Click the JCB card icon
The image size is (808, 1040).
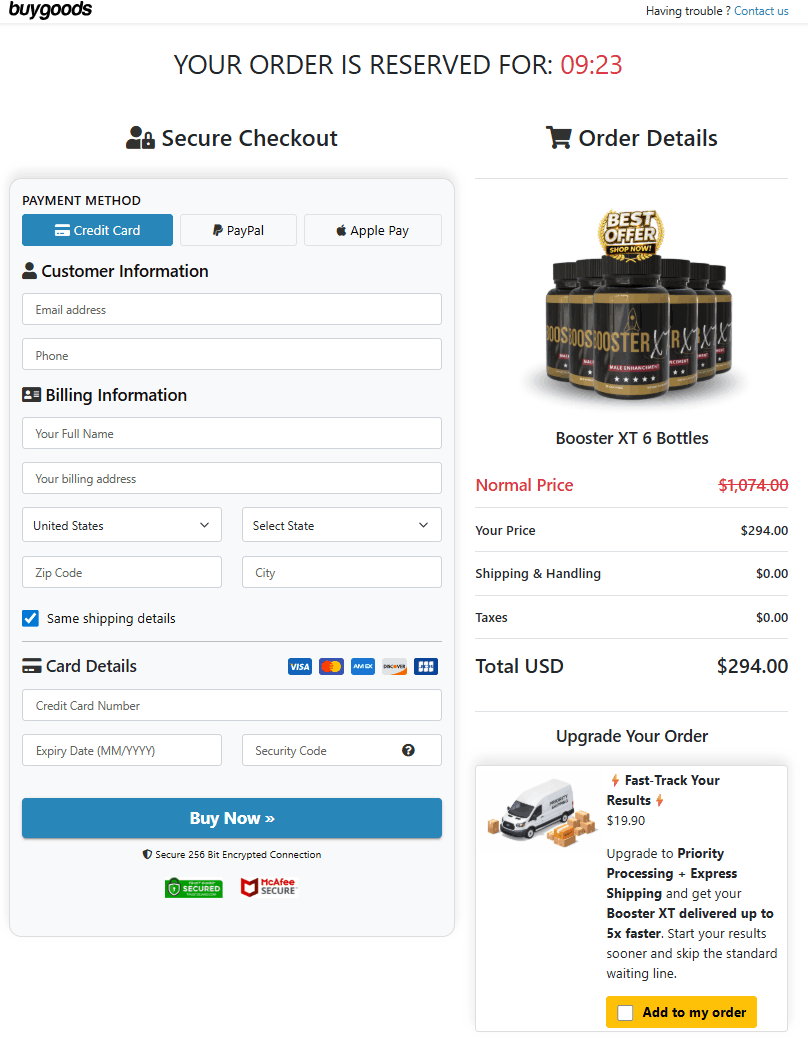pyautogui.click(x=426, y=666)
